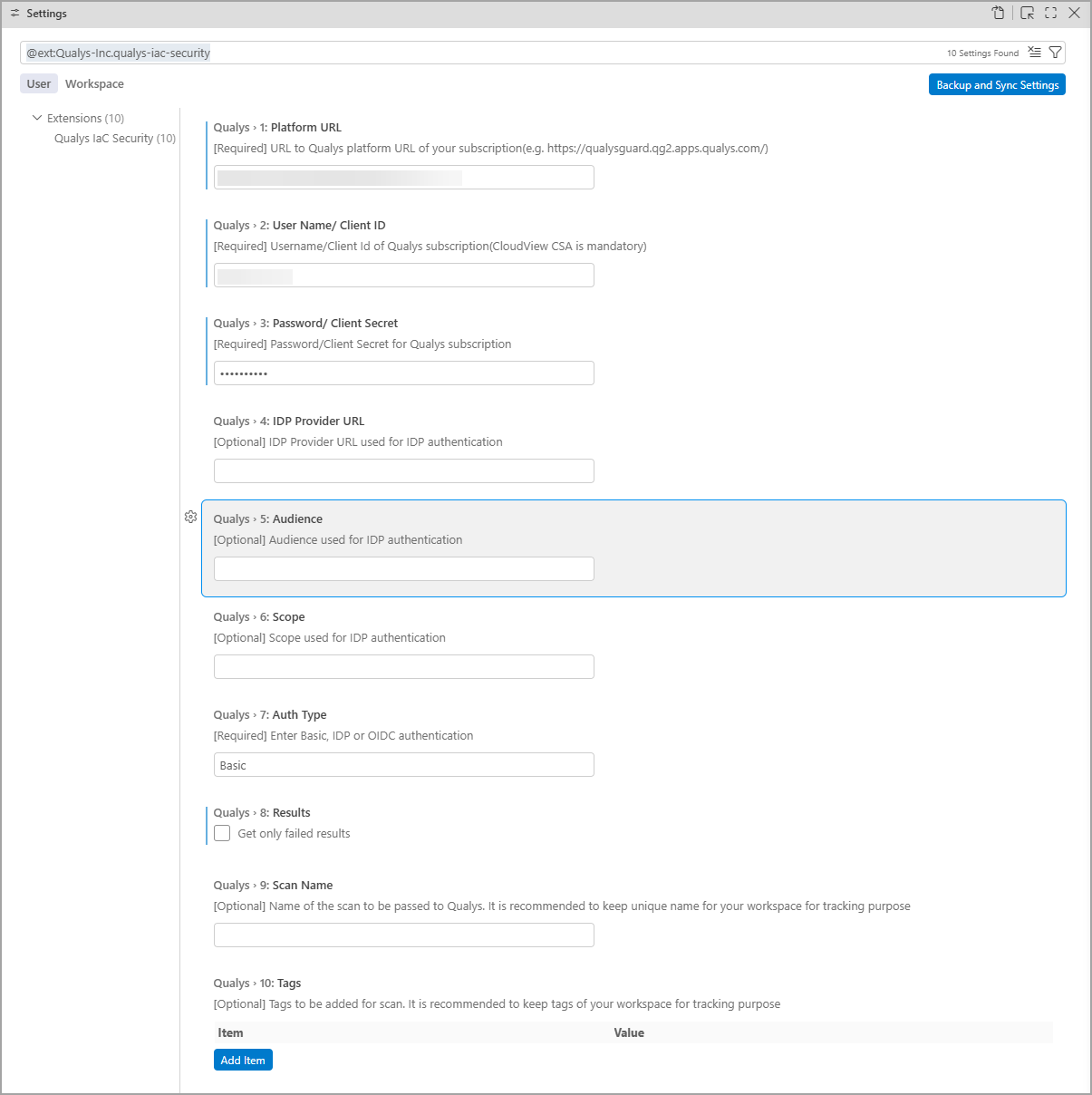Image resolution: width=1092 pixels, height=1095 pixels.
Task: Click the User Name/ Client ID field
Action: (404, 275)
